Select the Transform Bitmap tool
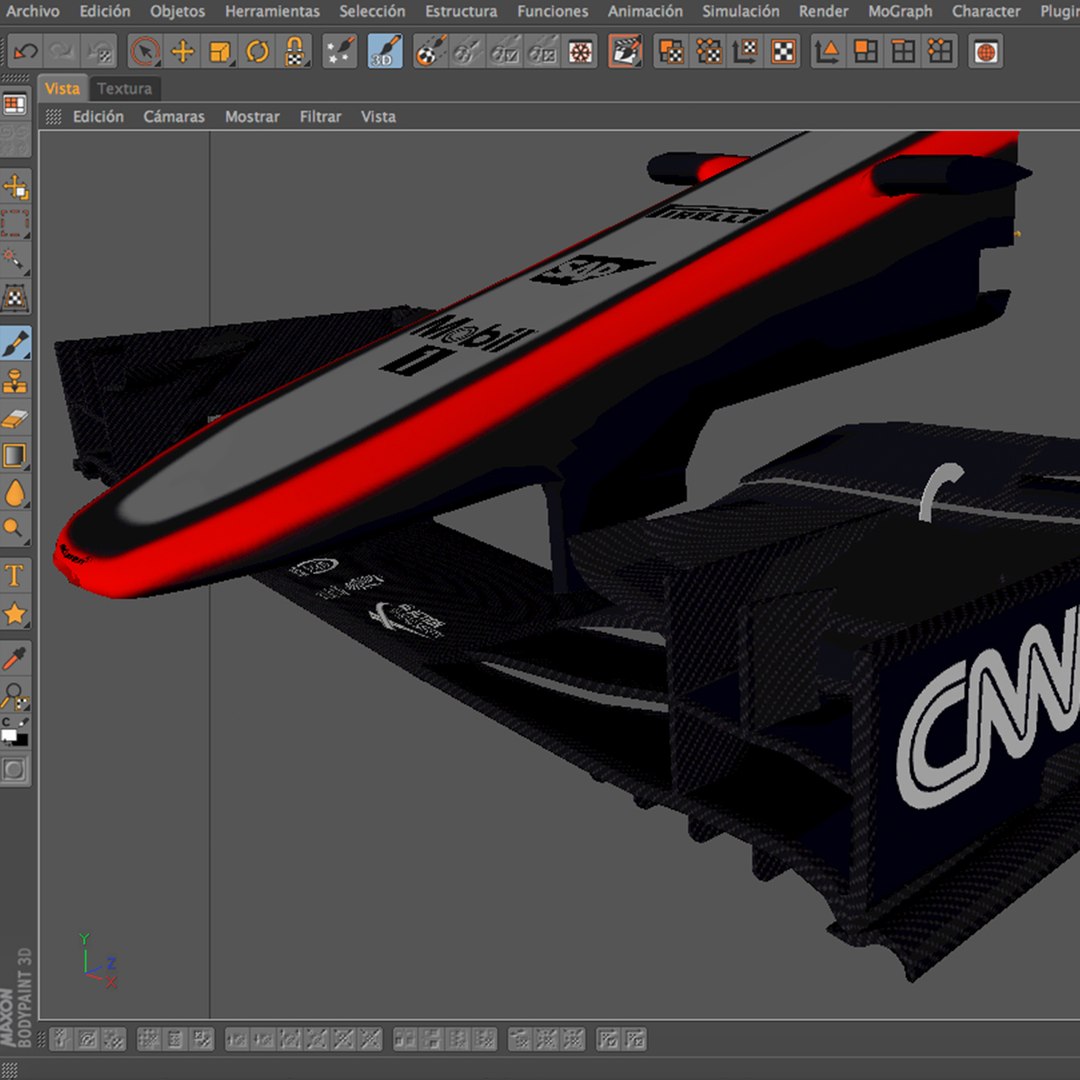The image size is (1080, 1080). click(x=15, y=298)
